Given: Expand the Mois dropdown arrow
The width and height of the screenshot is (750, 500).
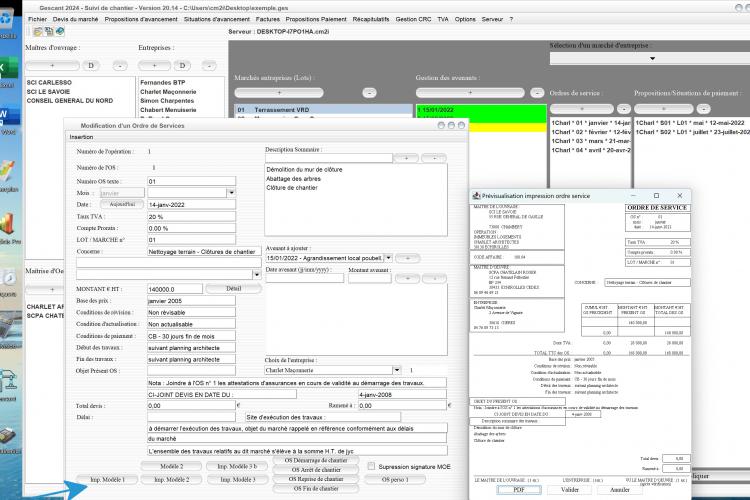Looking at the screenshot, I should 232,192.
